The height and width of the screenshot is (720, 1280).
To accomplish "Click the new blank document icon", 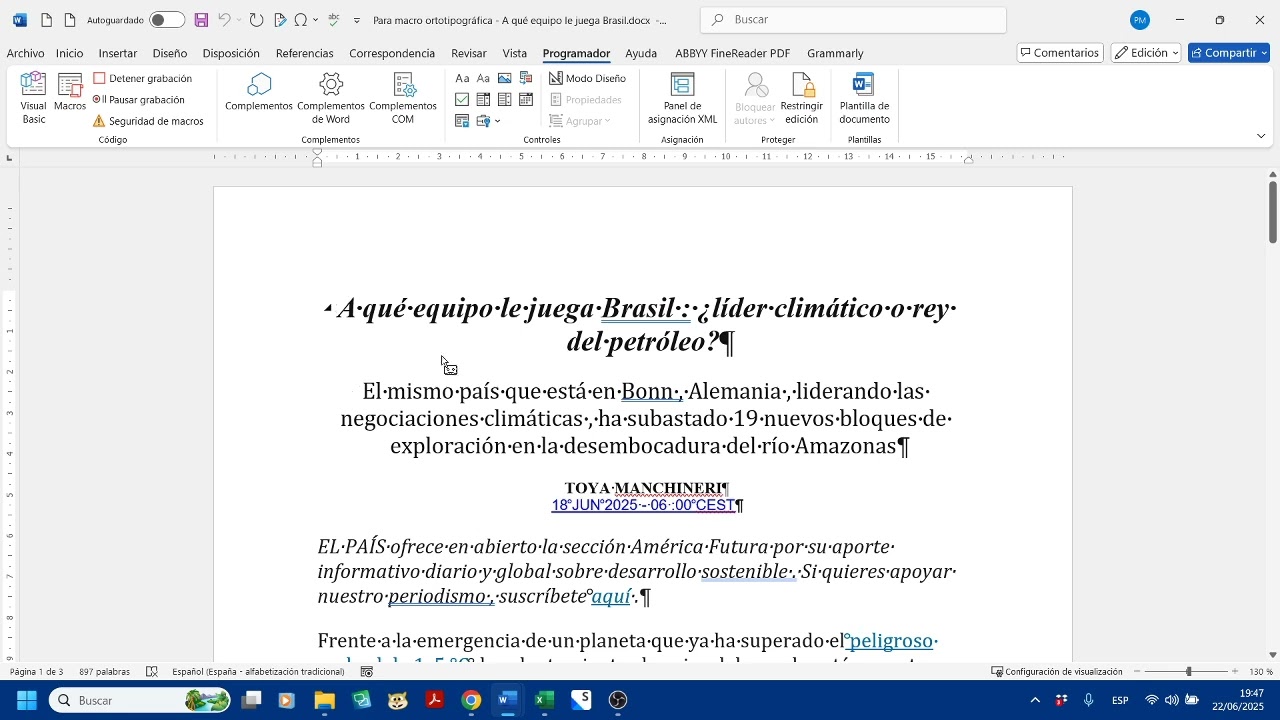I will click(x=46, y=20).
